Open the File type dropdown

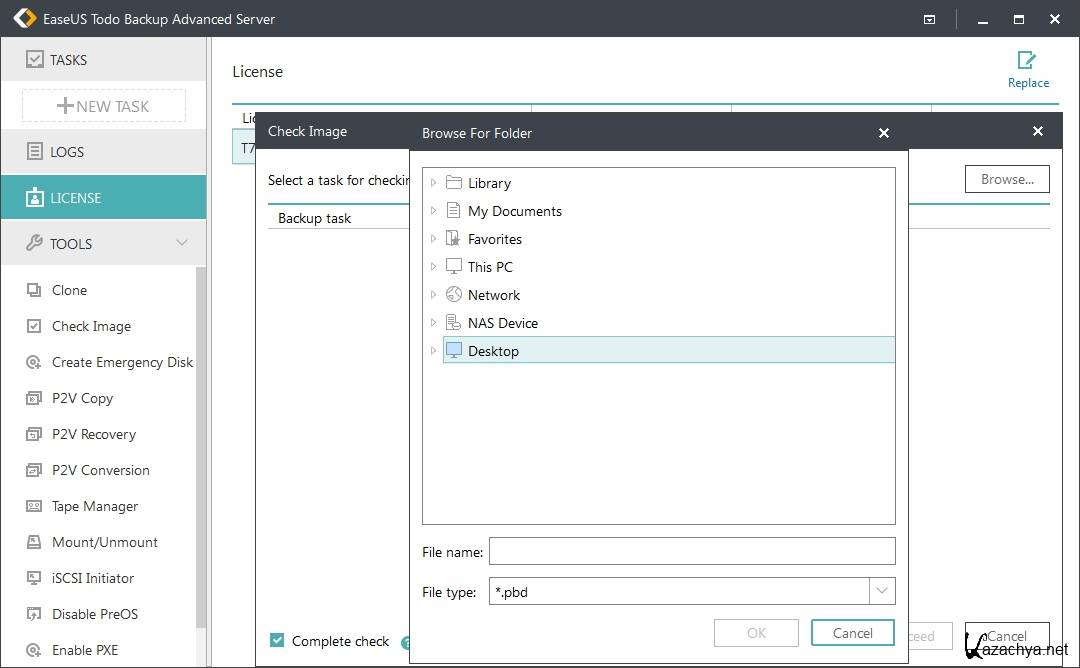pyautogui.click(x=881, y=591)
